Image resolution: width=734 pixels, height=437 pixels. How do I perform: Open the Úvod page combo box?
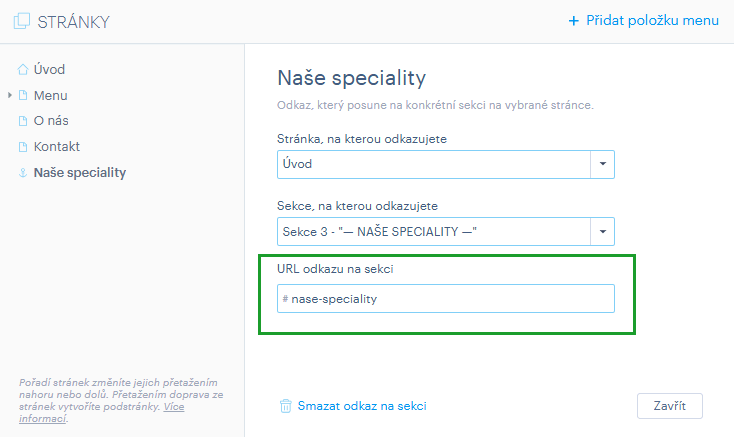[446, 164]
